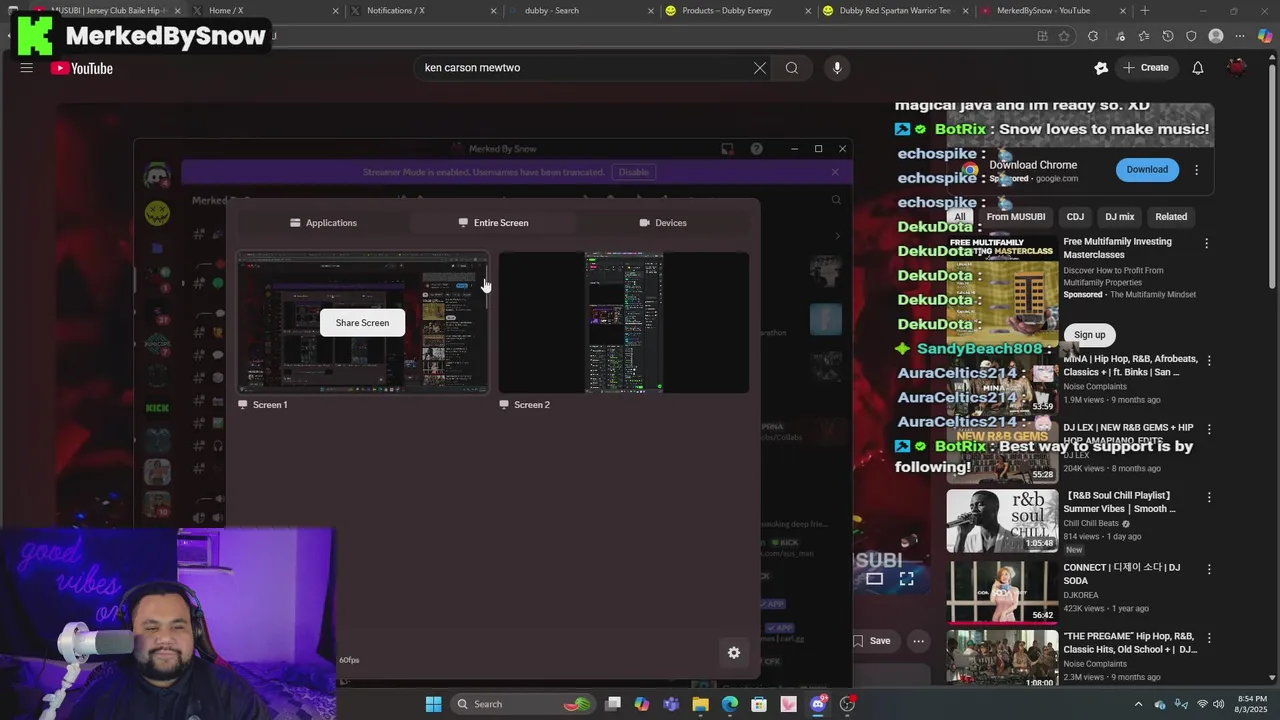Open the YouTube Create button
The height and width of the screenshot is (720, 1280).
click(1145, 68)
